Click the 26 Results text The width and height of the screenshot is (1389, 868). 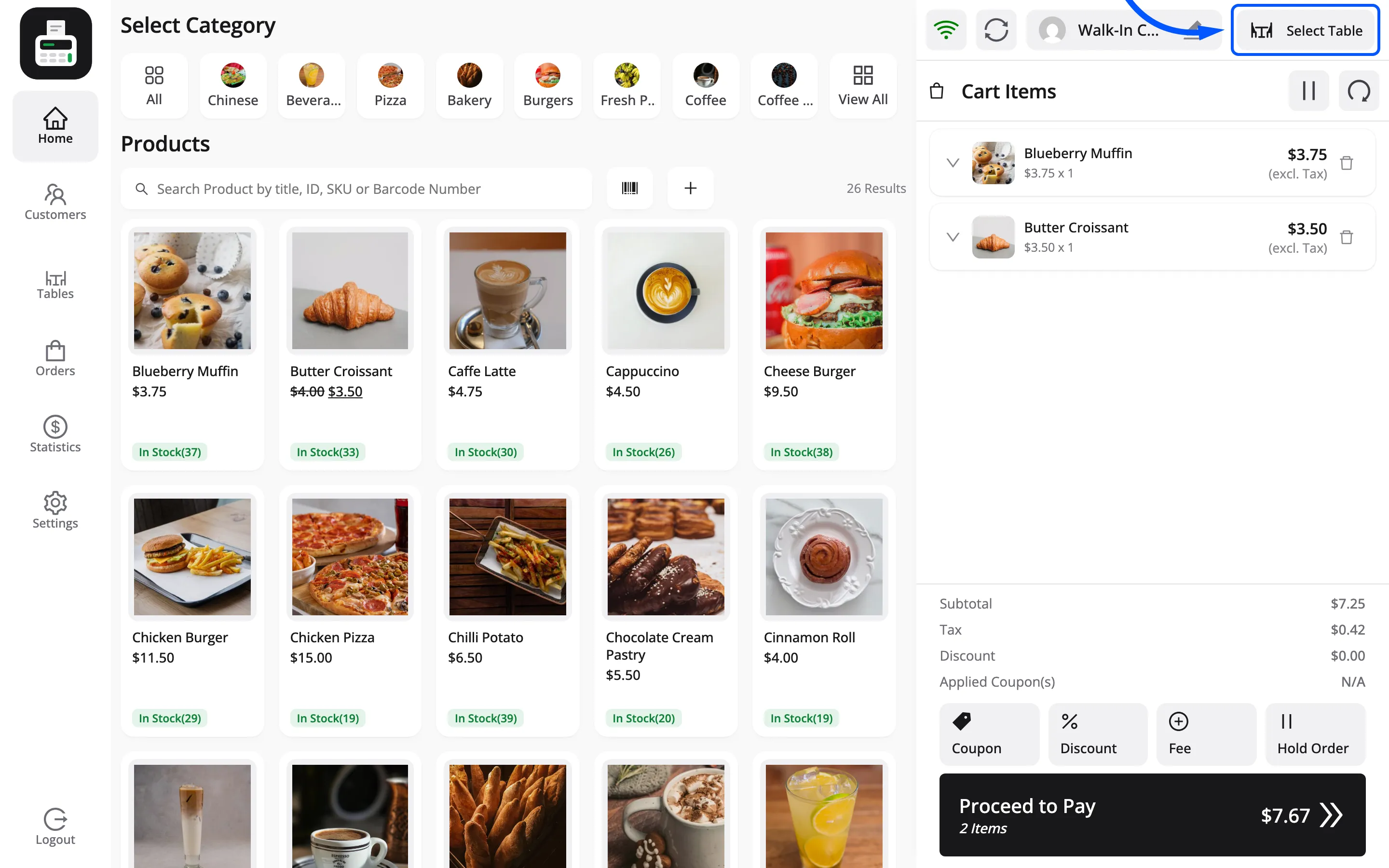pyautogui.click(x=876, y=188)
